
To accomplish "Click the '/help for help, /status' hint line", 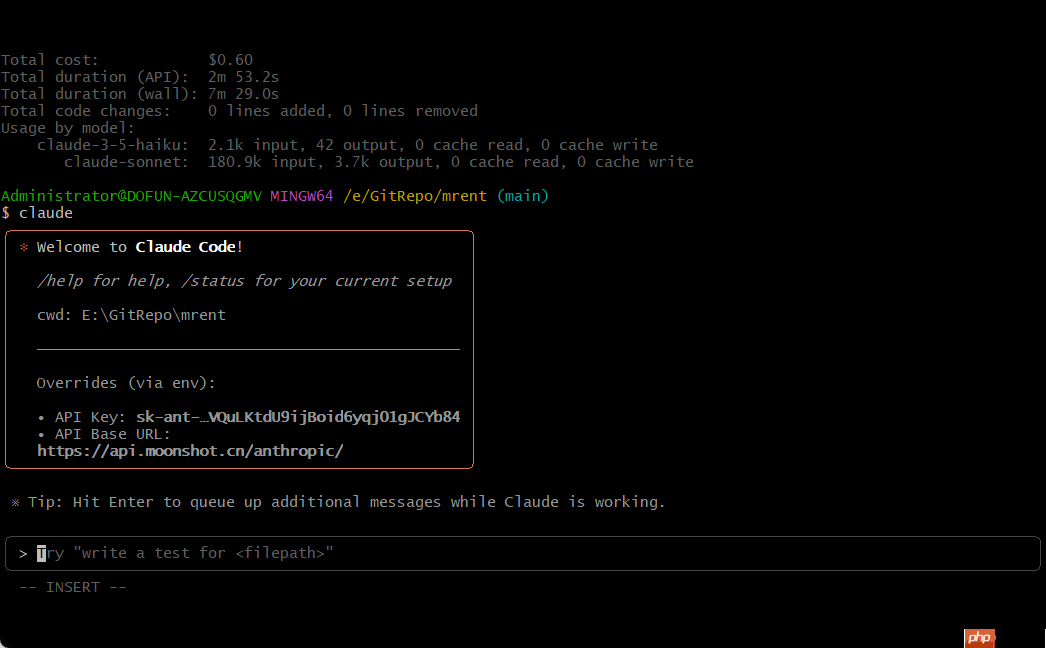I will (244, 281).
